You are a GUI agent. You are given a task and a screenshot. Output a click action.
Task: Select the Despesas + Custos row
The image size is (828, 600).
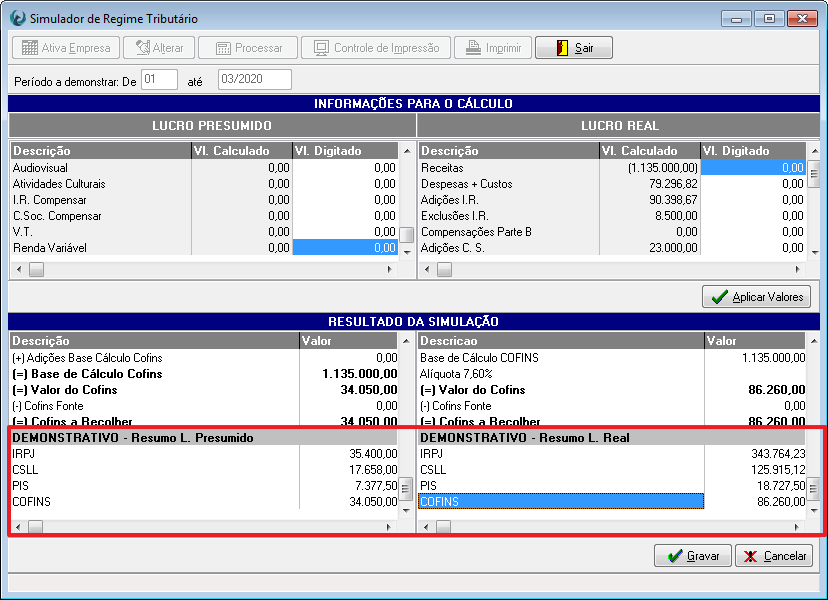[612, 184]
